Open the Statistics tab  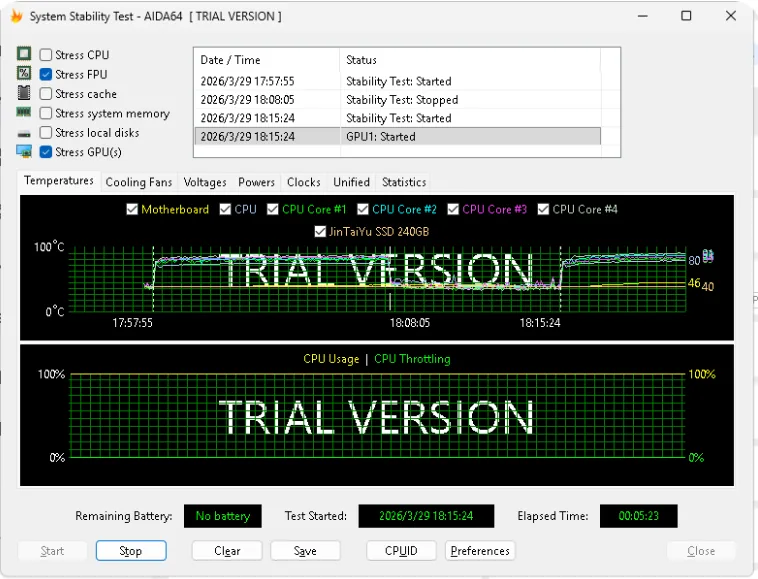click(404, 182)
